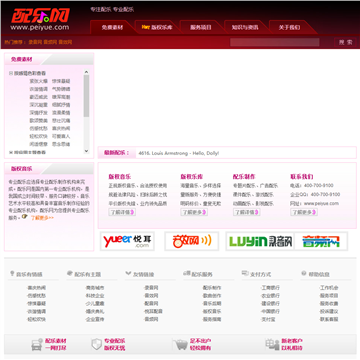Click the peiyue.com site logo
This screenshot has width=360, height=360.
(40, 19)
